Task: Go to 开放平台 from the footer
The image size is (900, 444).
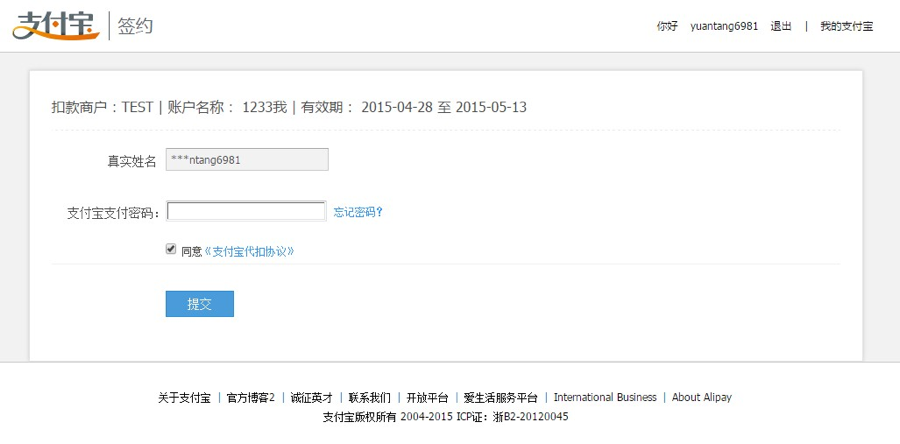Action: [427, 397]
